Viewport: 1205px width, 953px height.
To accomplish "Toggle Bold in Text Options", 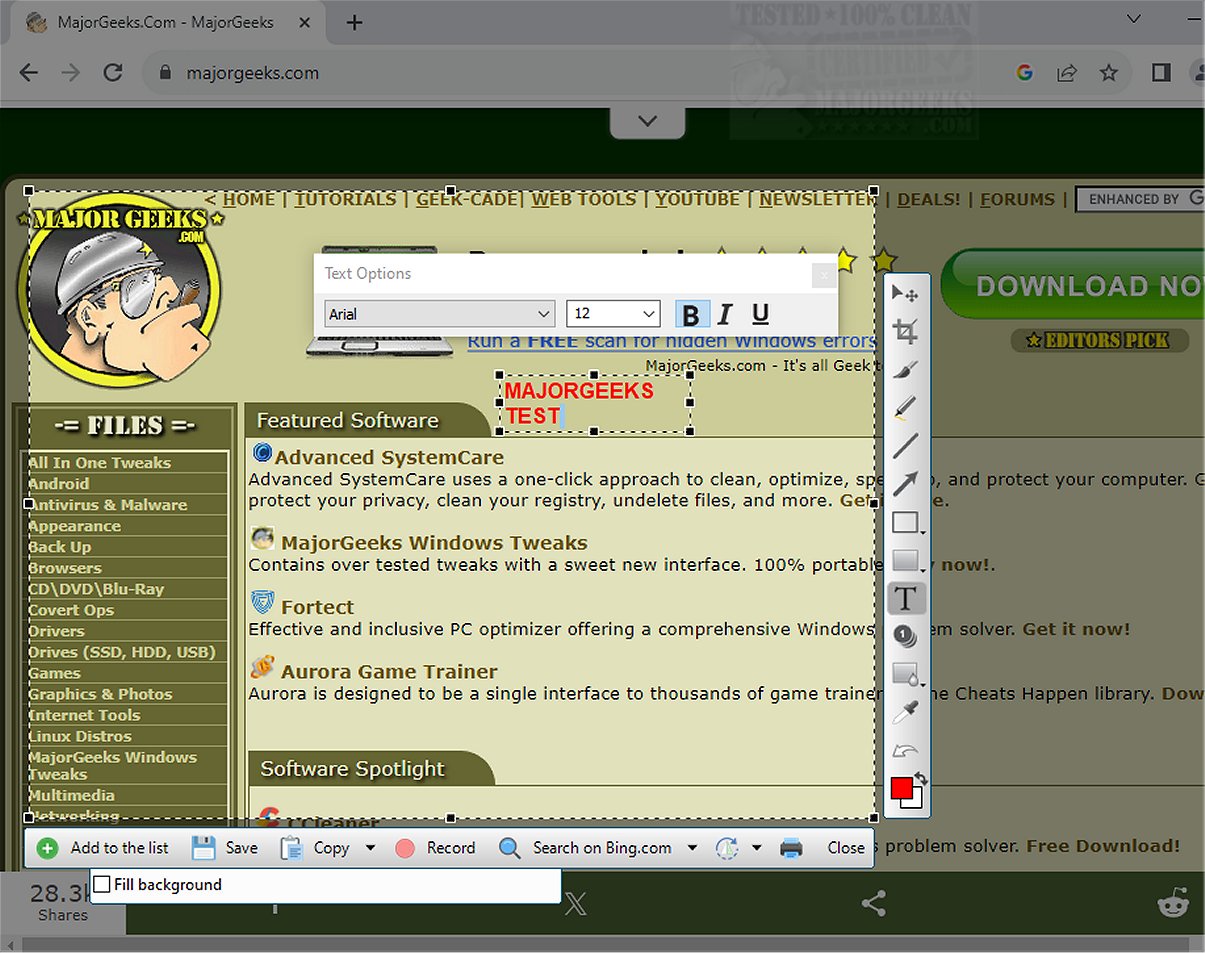I will 690,314.
